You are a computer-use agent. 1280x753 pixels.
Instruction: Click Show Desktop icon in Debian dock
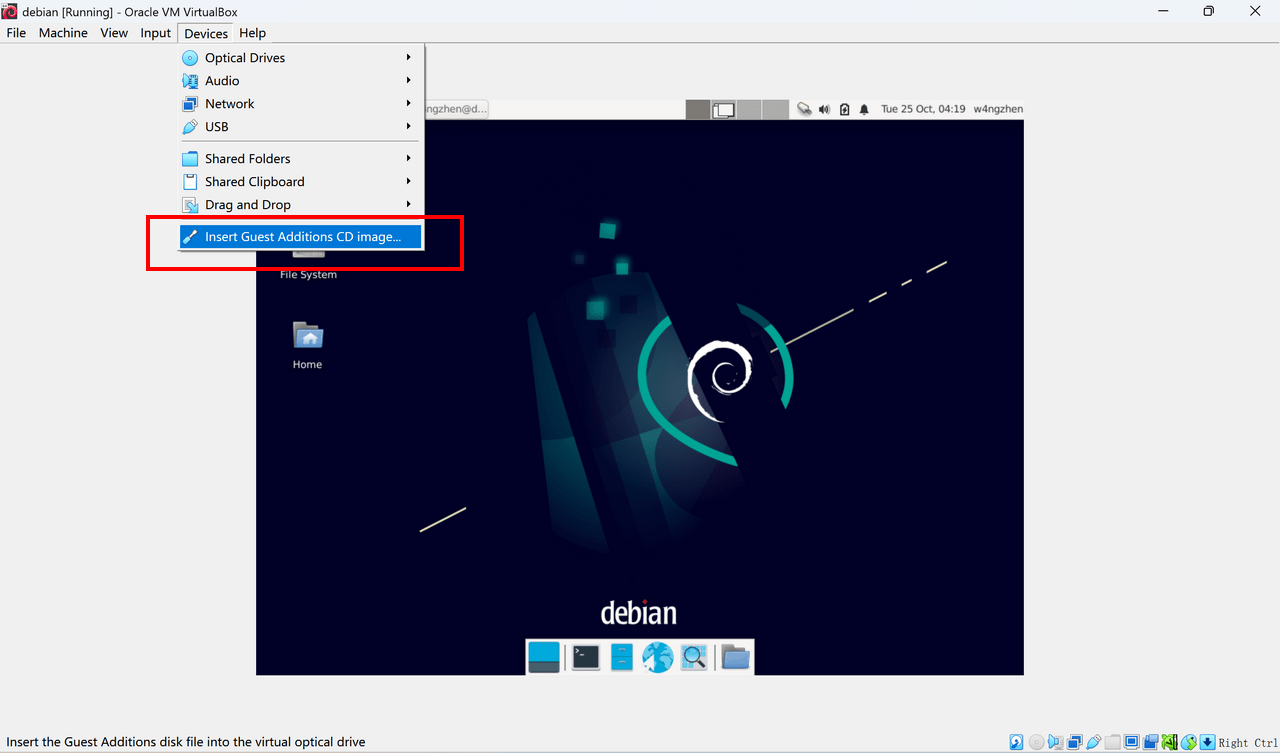tap(544, 656)
